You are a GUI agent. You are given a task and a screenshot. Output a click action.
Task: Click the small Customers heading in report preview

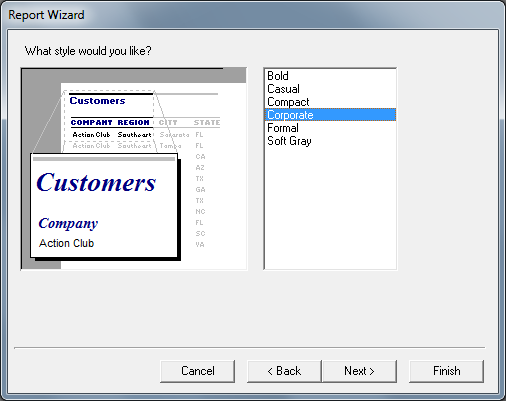pyautogui.click(x=97, y=101)
